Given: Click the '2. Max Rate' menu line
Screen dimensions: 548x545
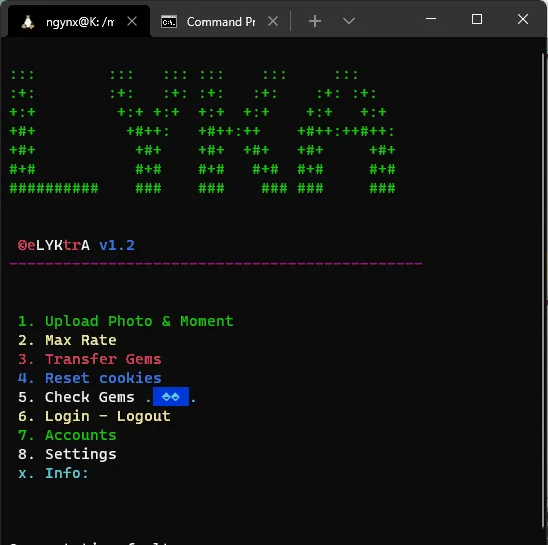Looking at the screenshot, I should point(67,340).
